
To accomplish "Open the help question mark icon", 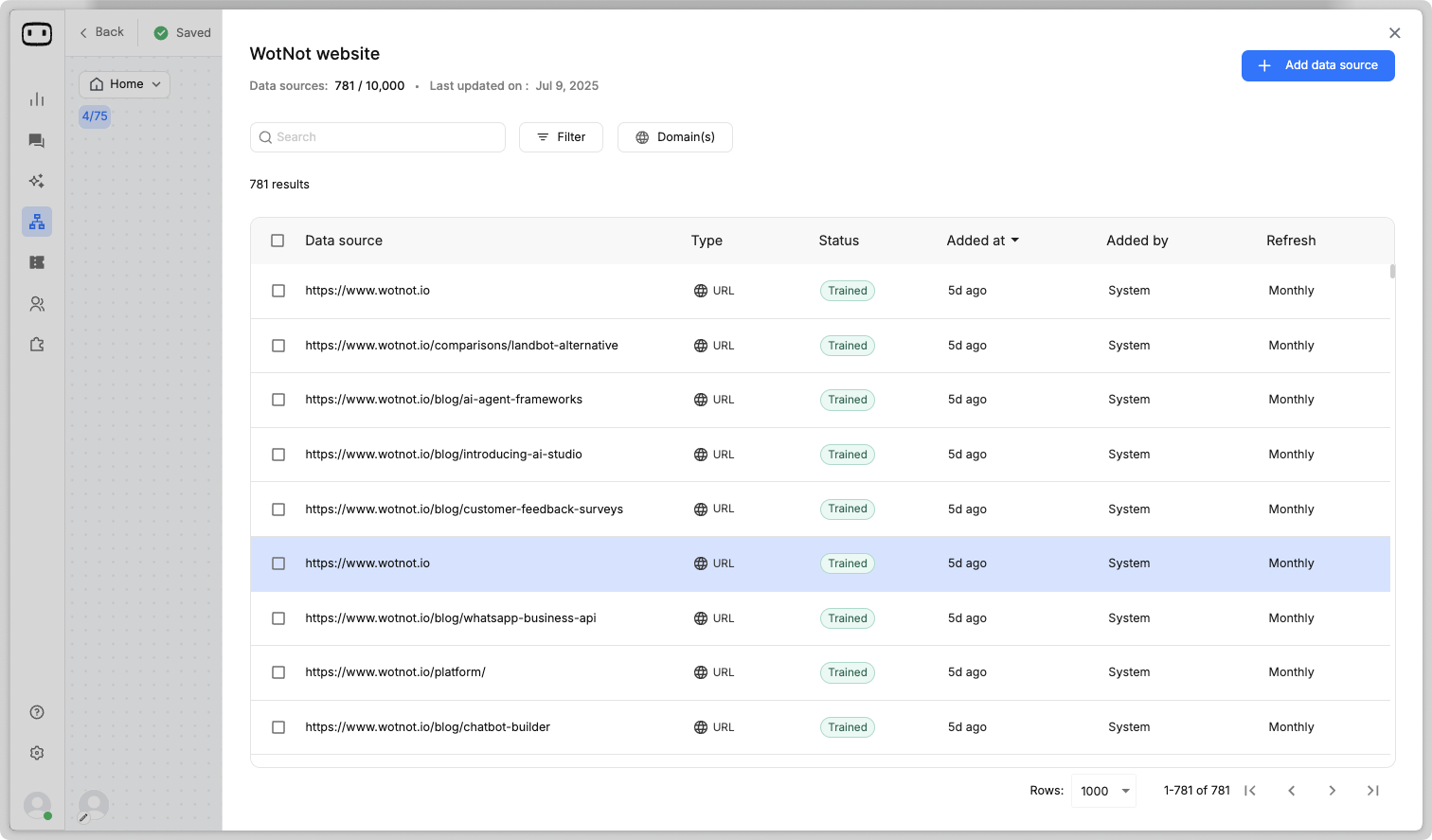I will [37, 712].
